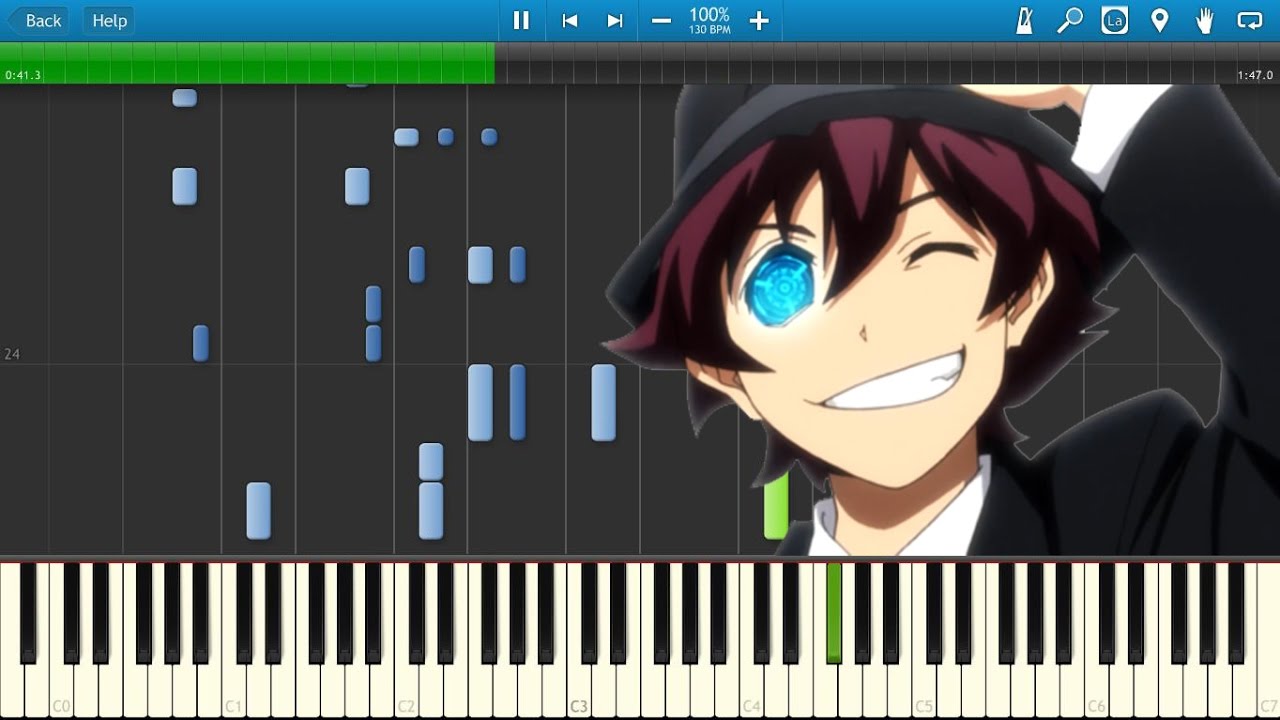Decrease playback speed with minus
Image resolution: width=1280 pixels, height=720 pixels.
pyautogui.click(x=661, y=21)
